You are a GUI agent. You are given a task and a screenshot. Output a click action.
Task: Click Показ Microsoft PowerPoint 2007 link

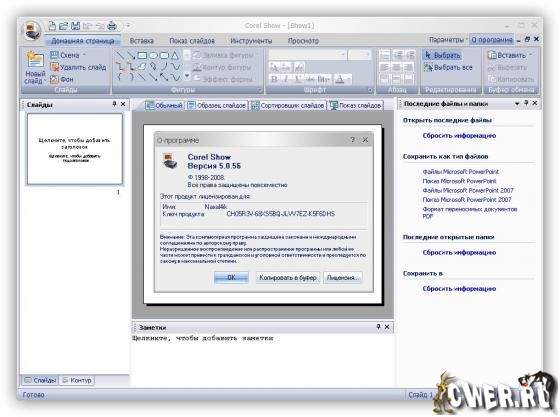tap(467, 200)
